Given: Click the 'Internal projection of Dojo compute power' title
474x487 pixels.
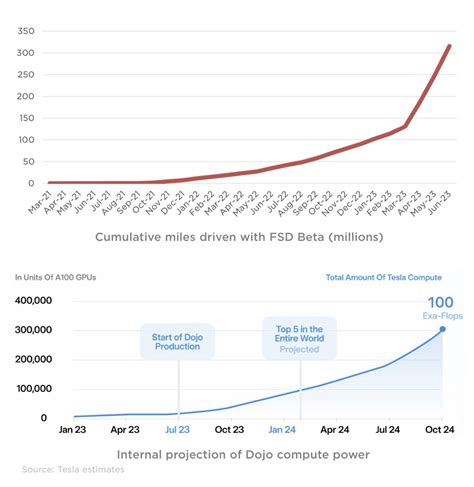Looking at the screenshot, I should click(x=243, y=455).
